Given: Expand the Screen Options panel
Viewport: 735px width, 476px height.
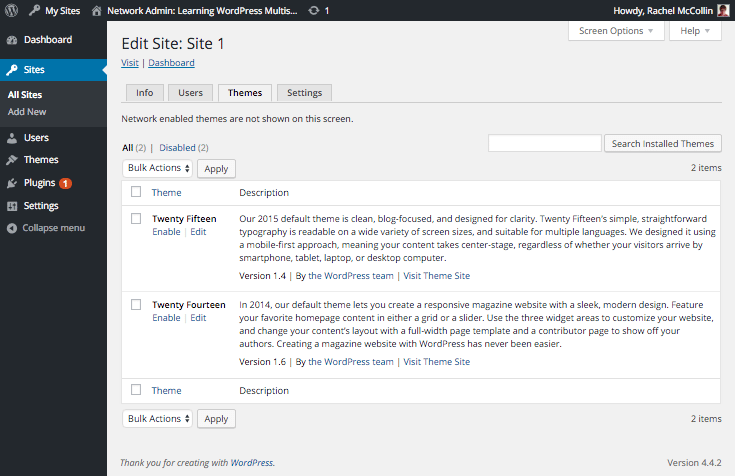Looking at the screenshot, I should 616,31.
